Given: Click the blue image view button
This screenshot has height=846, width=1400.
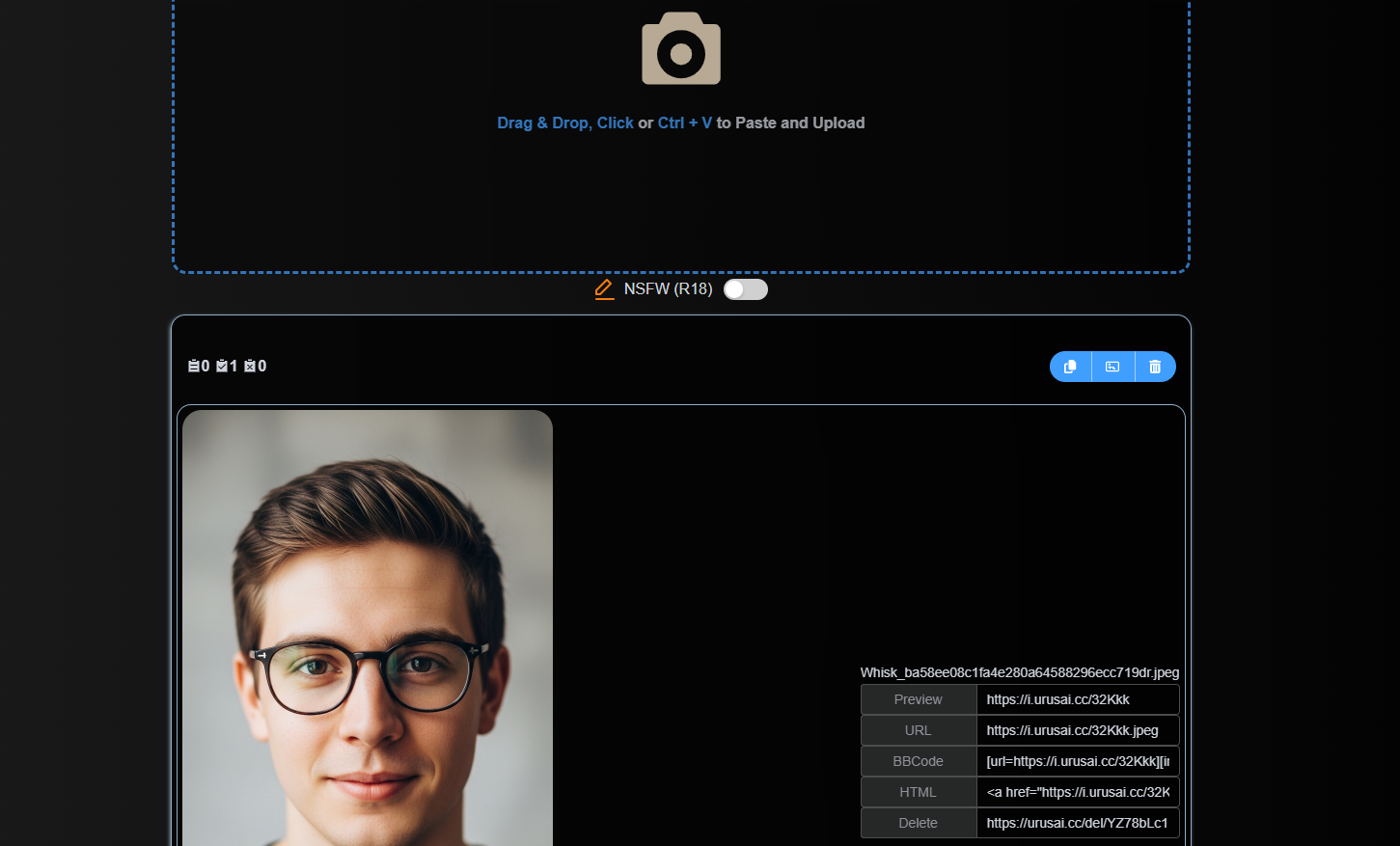Looking at the screenshot, I should click(x=1112, y=367).
